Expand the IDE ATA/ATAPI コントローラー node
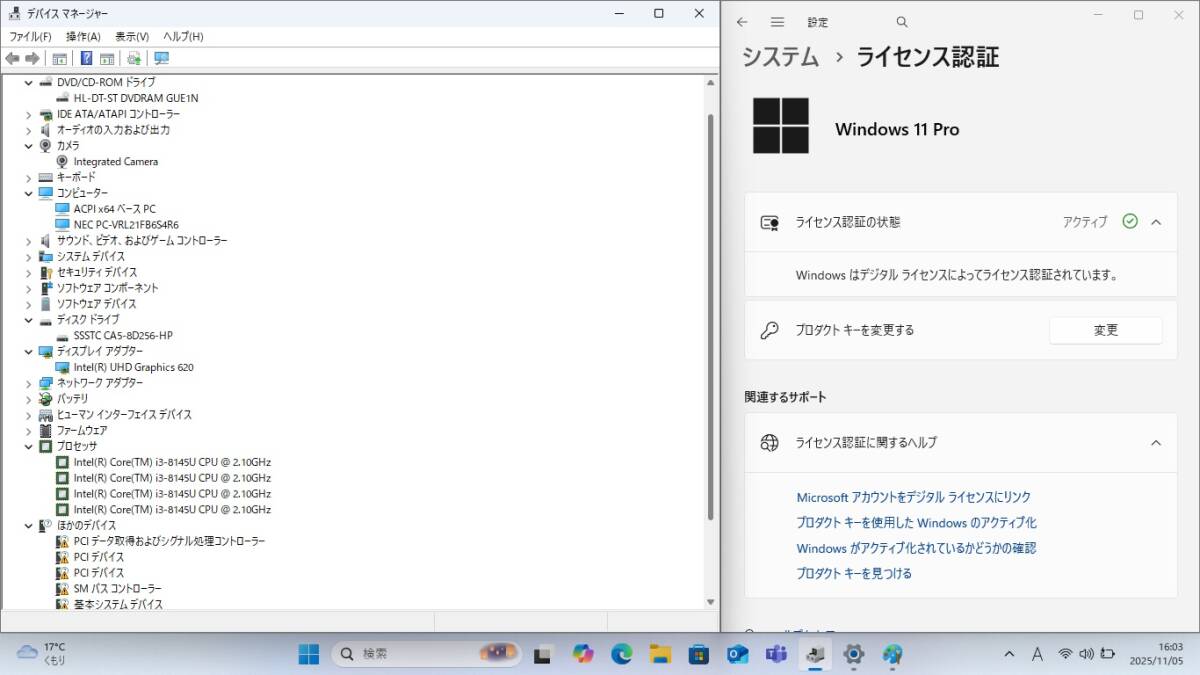Screen dimensions: 1200x675 click(29, 114)
